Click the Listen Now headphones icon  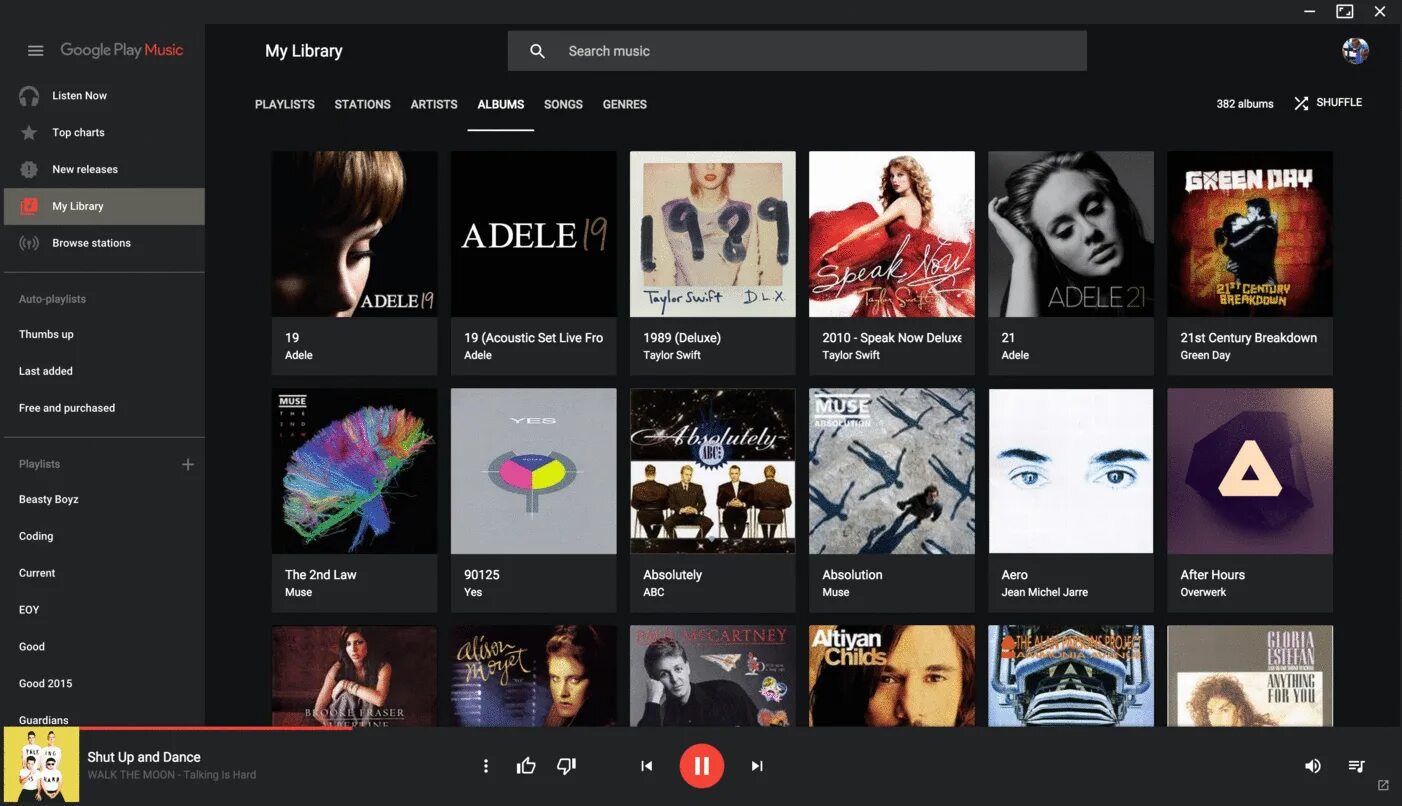point(29,96)
